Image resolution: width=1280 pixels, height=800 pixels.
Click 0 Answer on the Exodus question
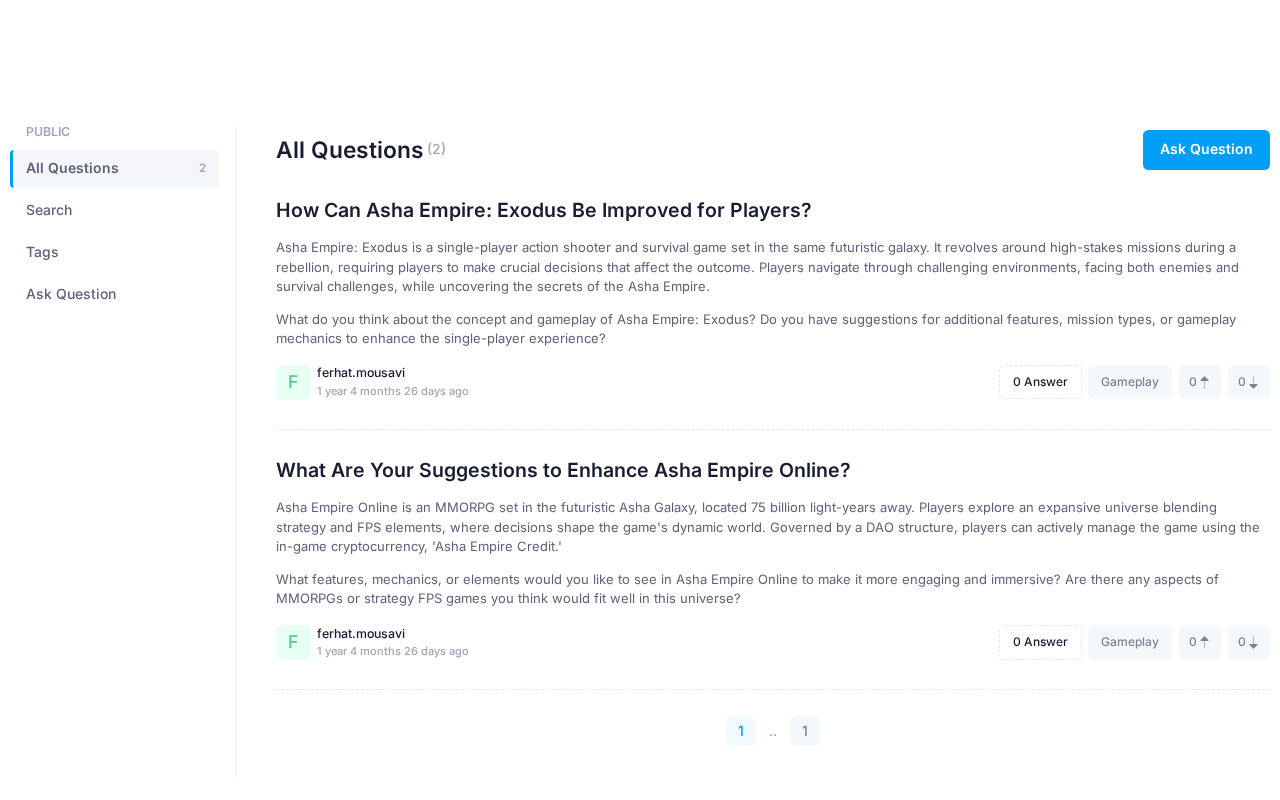(1040, 382)
